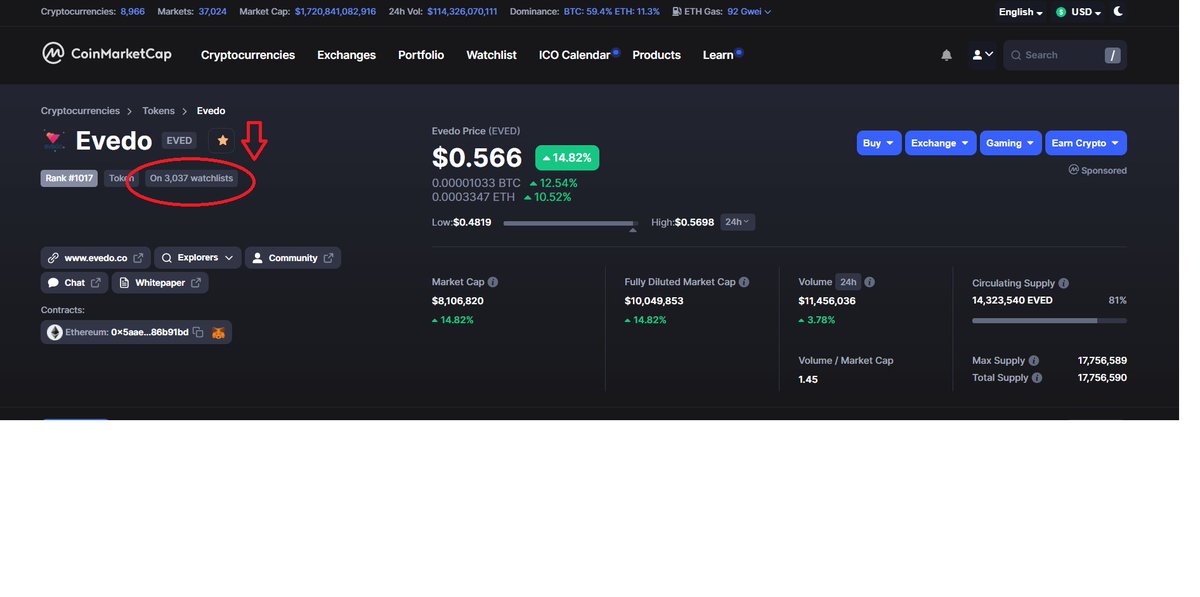Click the search magnifier icon
The width and height of the screenshot is (1200, 597).
(x=1016, y=55)
